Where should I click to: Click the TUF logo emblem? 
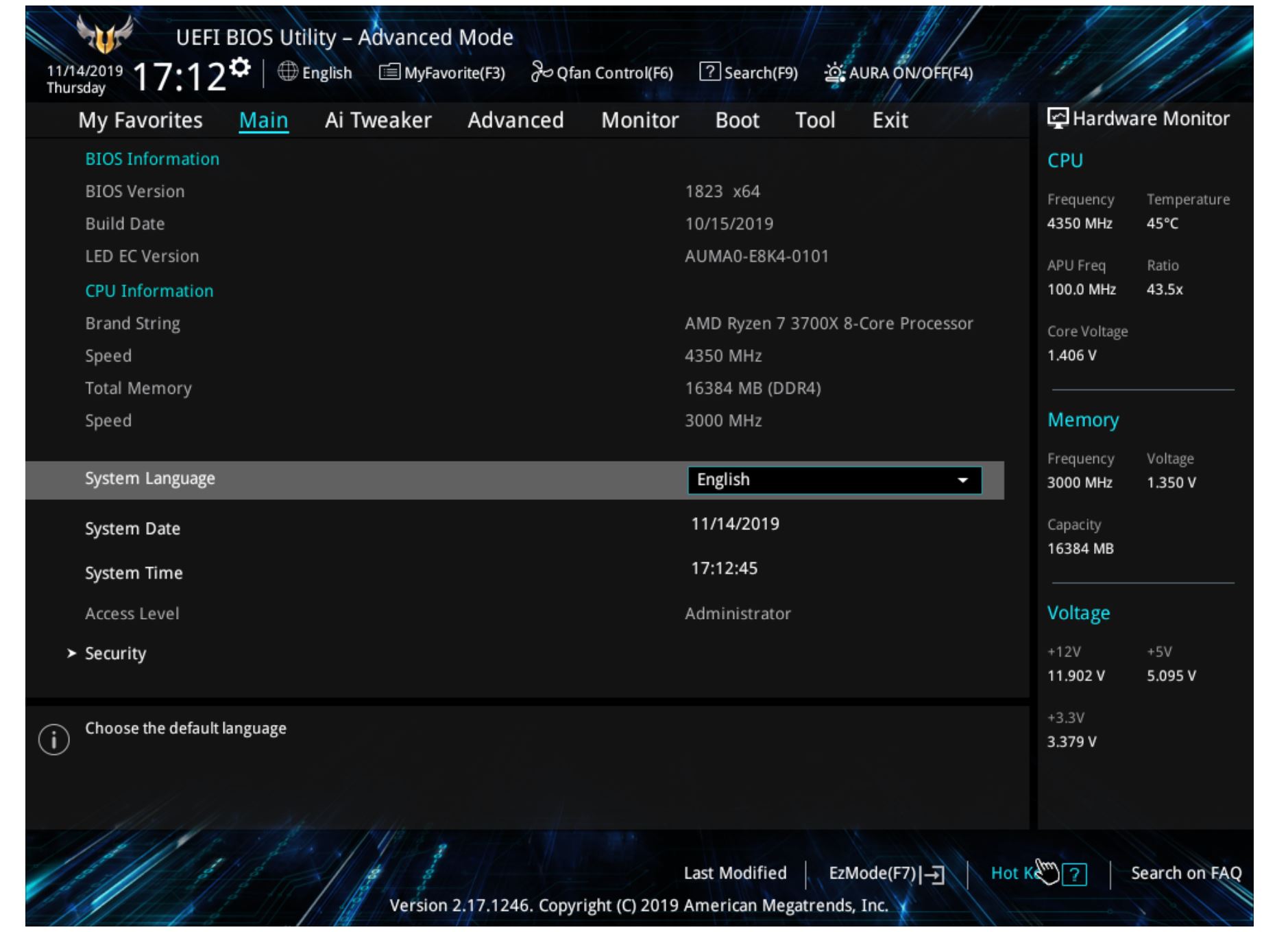click(x=104, y=33)
